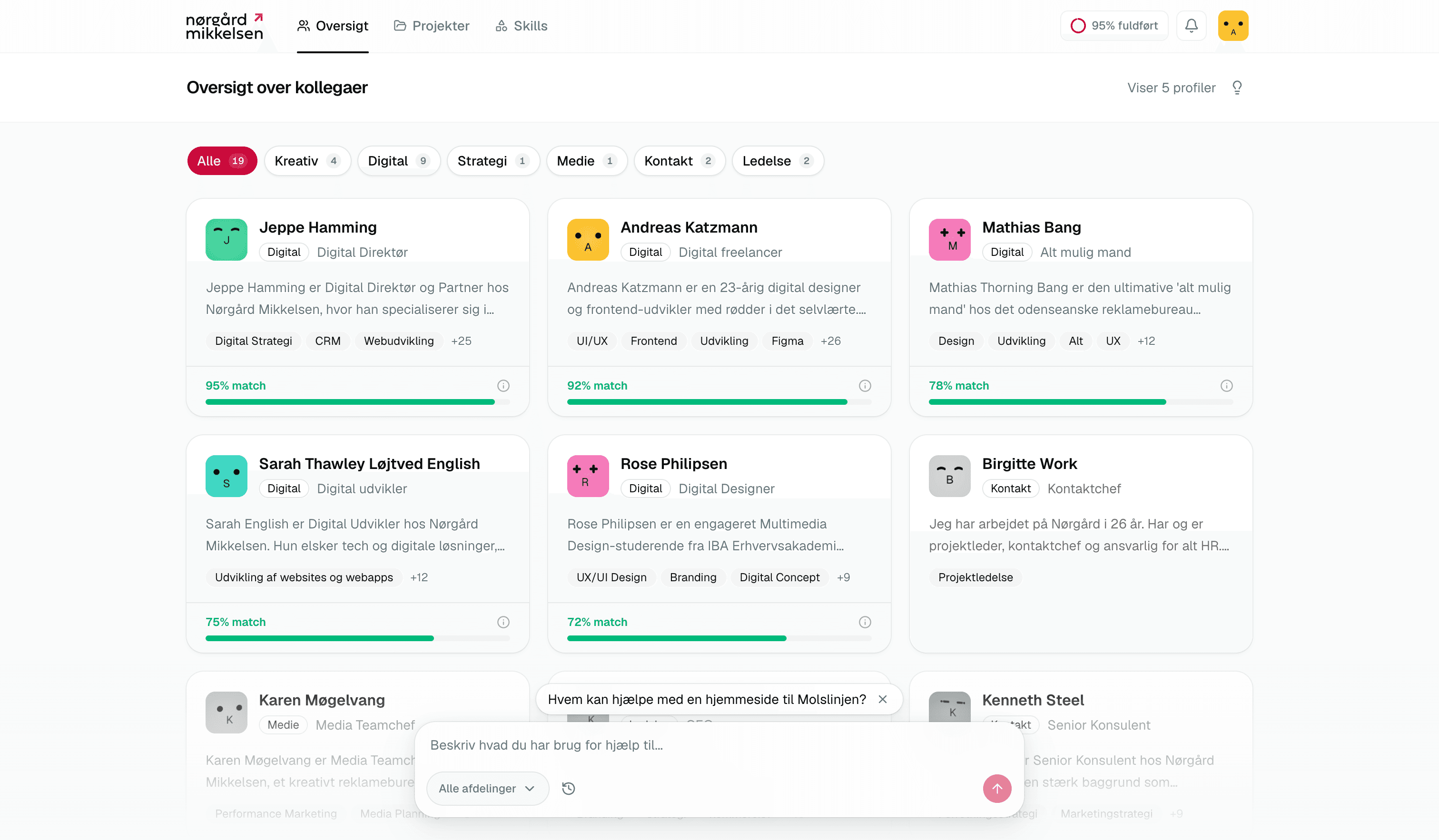Switch to the Projekter tab
The width and height of the screenshot is (1439, 840).
pos(431,26)
